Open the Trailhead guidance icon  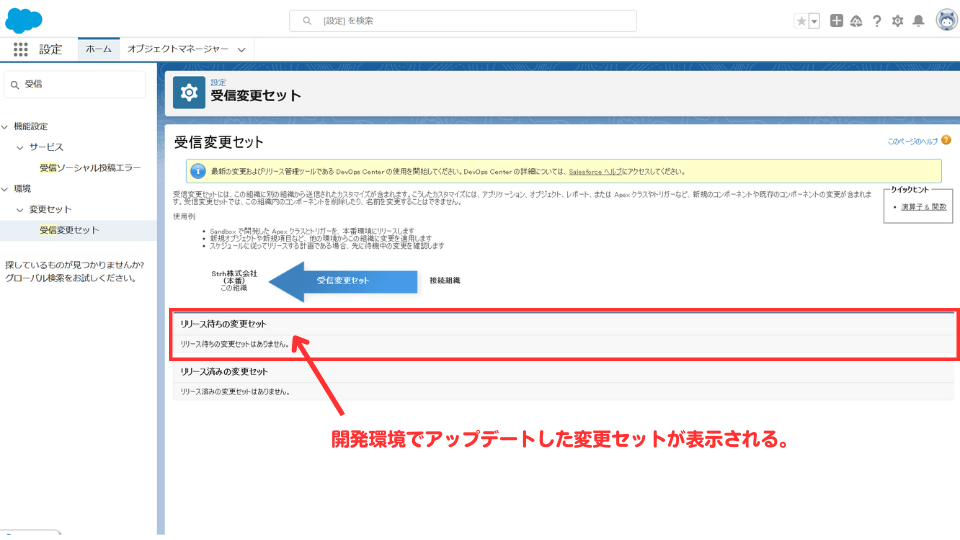click(857, 21)
